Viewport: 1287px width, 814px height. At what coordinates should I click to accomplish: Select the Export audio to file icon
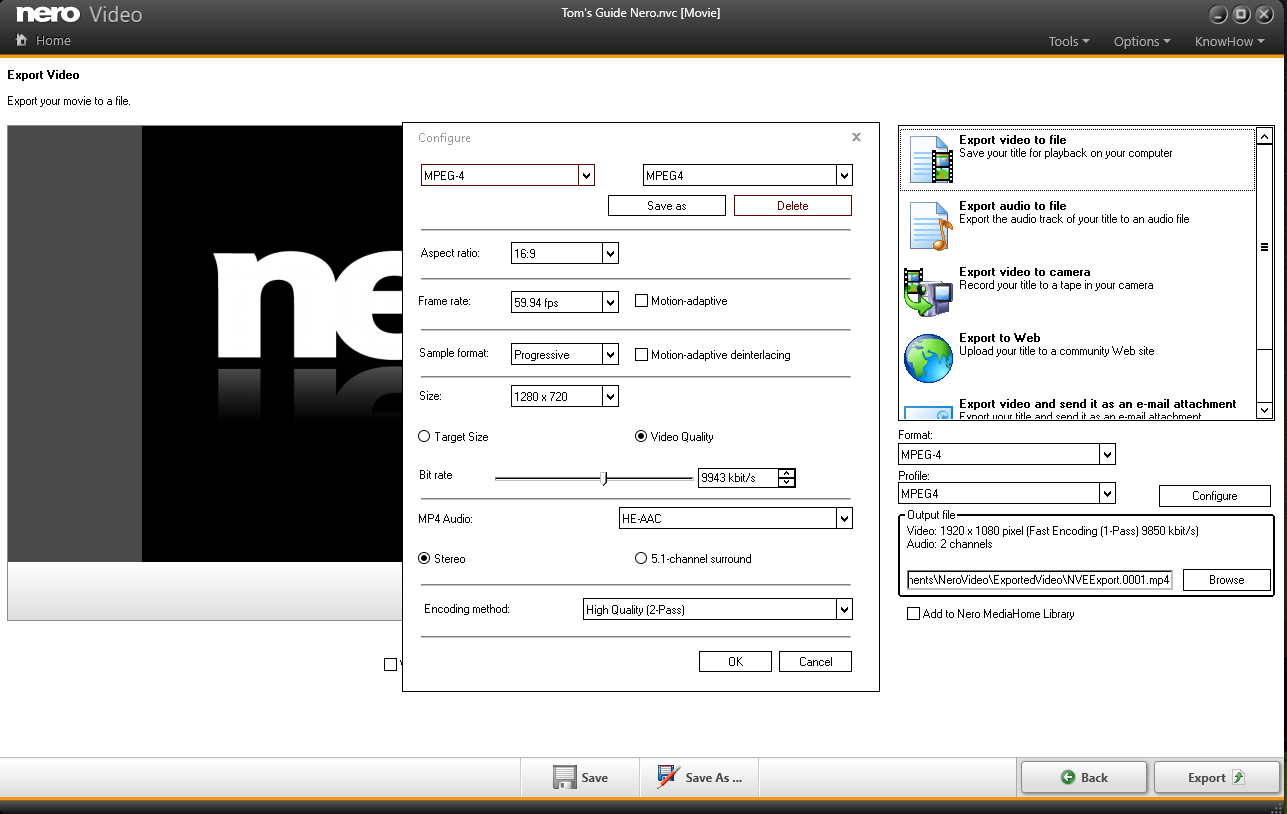(931, 226)
